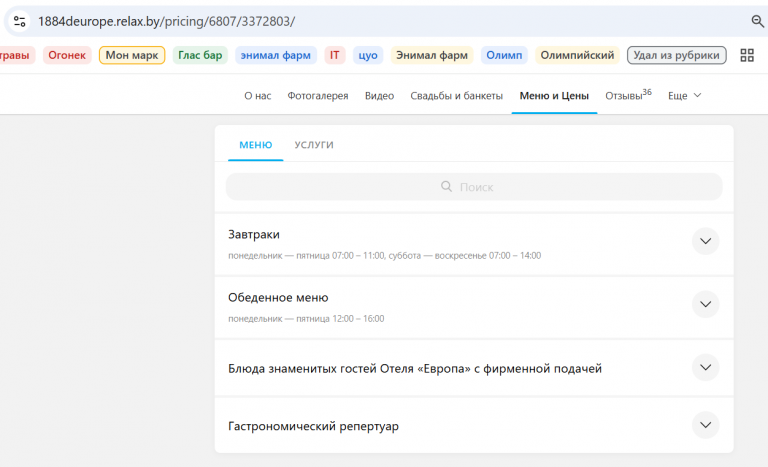Viewport: 768px width, 467px height.
Task: Click Блюда знаменитых гостей Отеля «Европа» title
Action: click(x=415, y=369)
